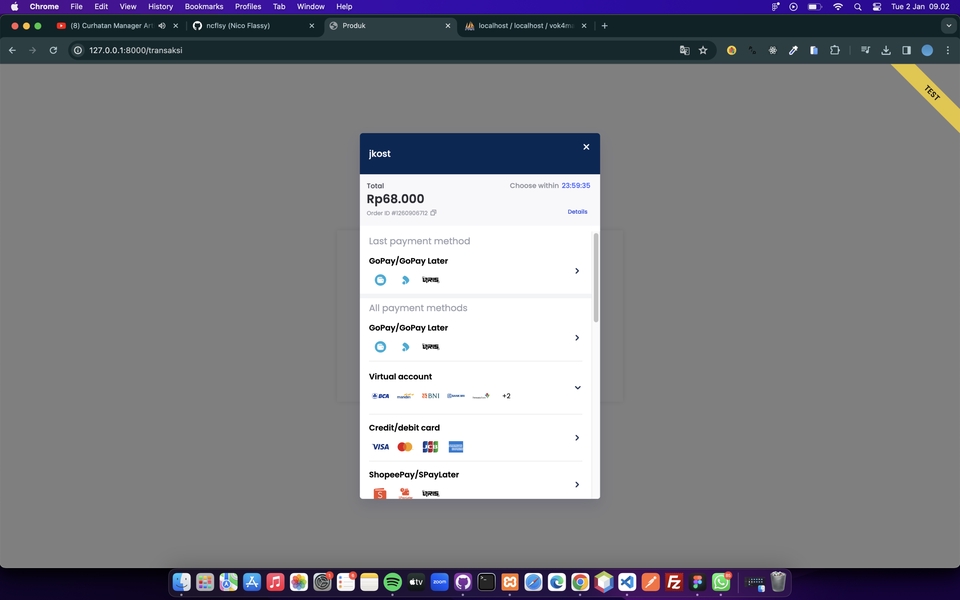Launch Visual Studio Code from Dock
This screenshot has width=960, height=600.
[x=627, y=582]
